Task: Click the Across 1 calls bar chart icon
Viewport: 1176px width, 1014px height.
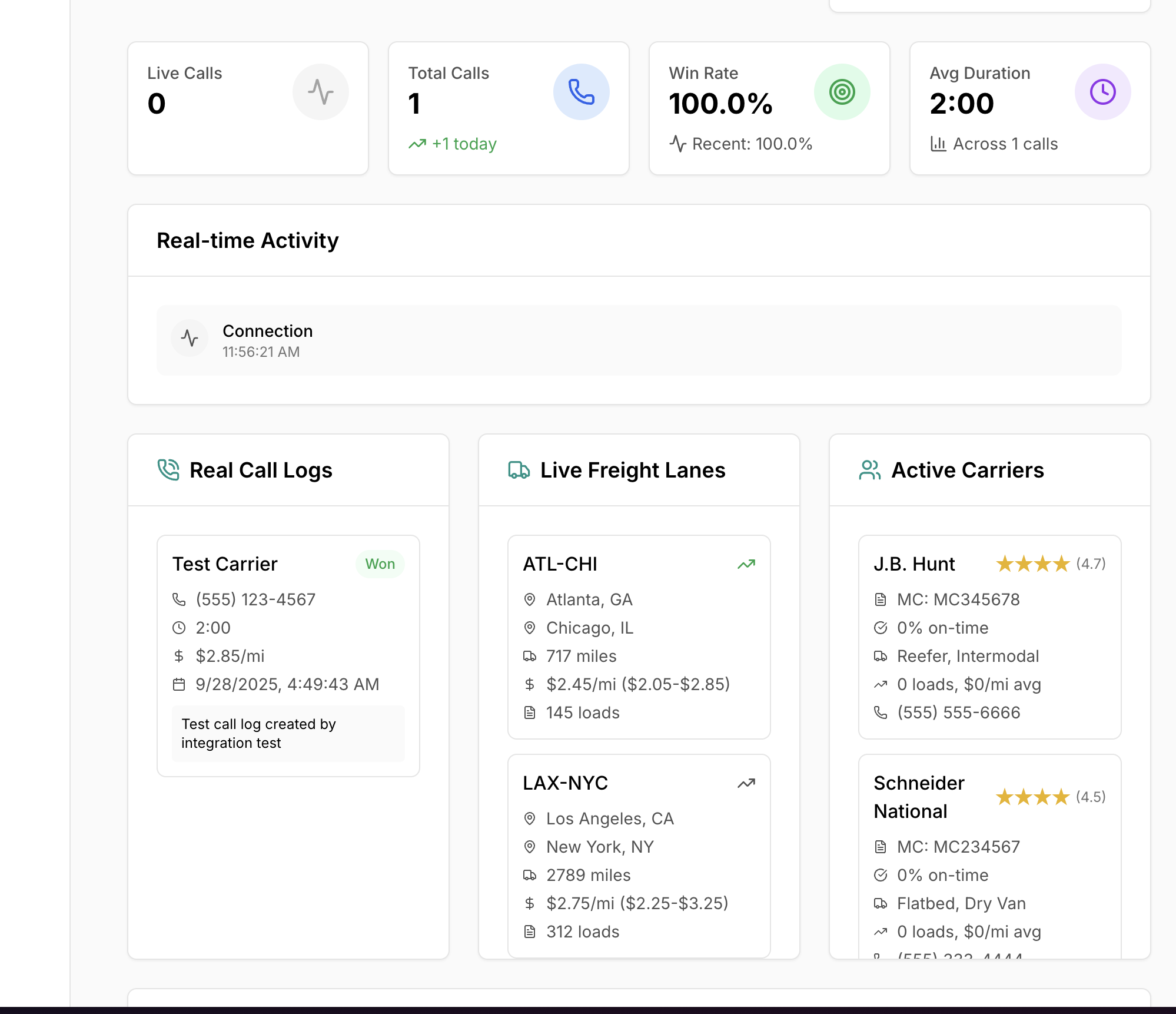Action: [x=938, y=144]
